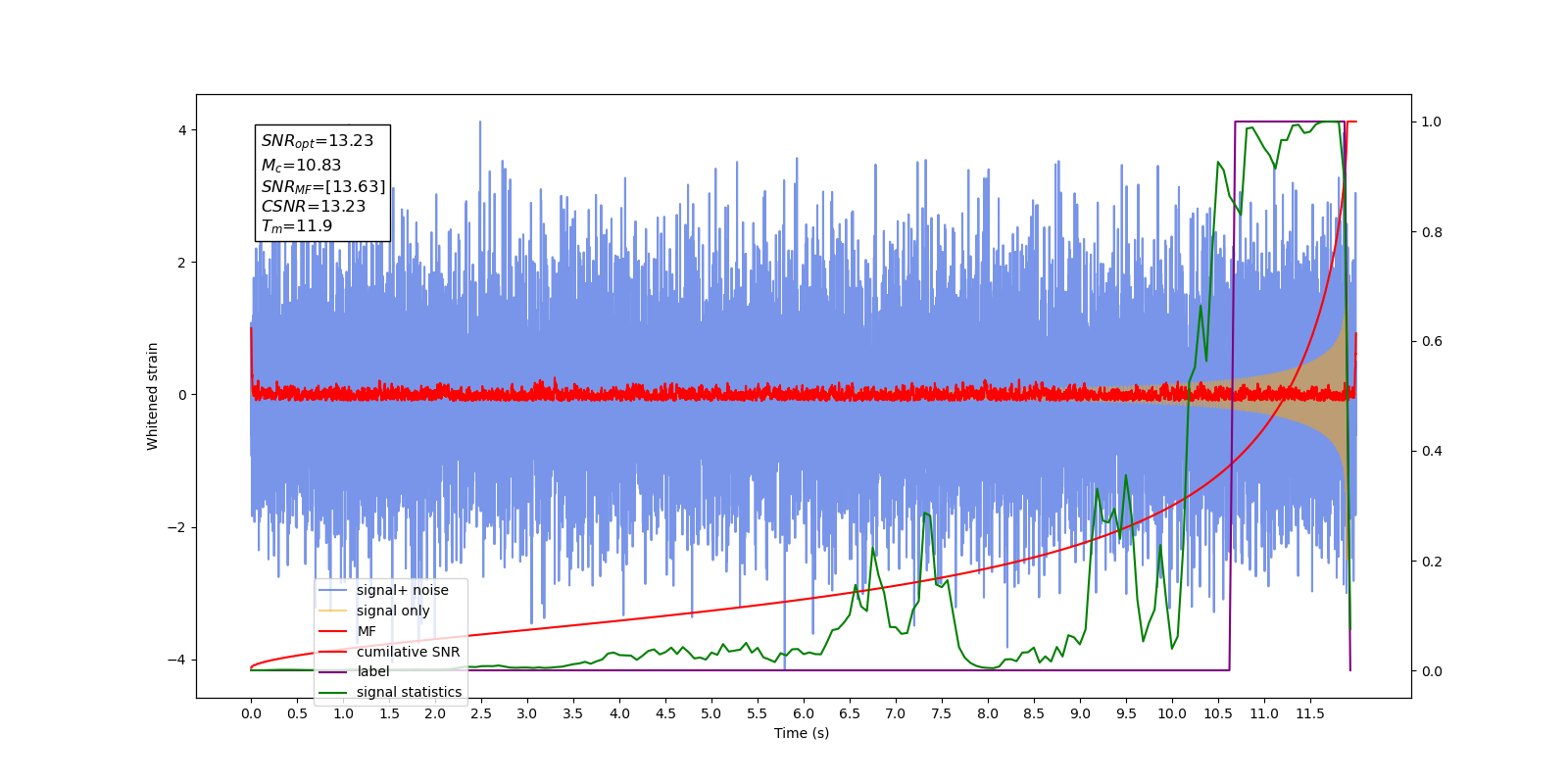Click the SNRMF=[13.63] annotation text
The width and height of the screenshot is (1568, 784).
click(323, 186)
